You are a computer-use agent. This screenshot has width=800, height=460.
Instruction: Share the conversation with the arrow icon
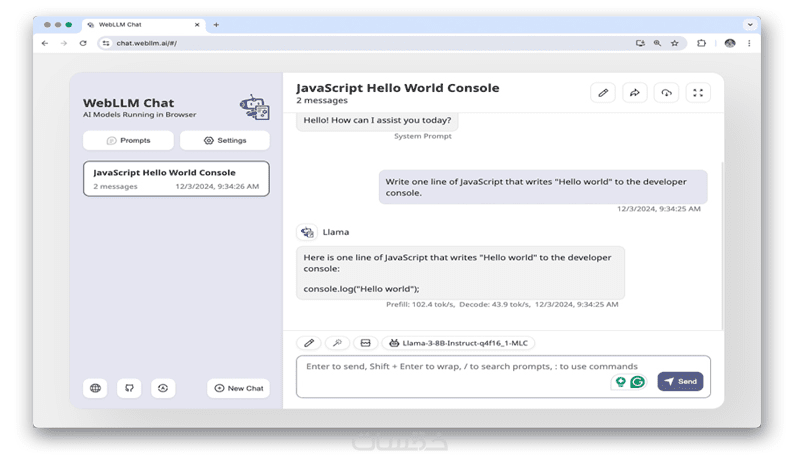click(x=634, y=93)
